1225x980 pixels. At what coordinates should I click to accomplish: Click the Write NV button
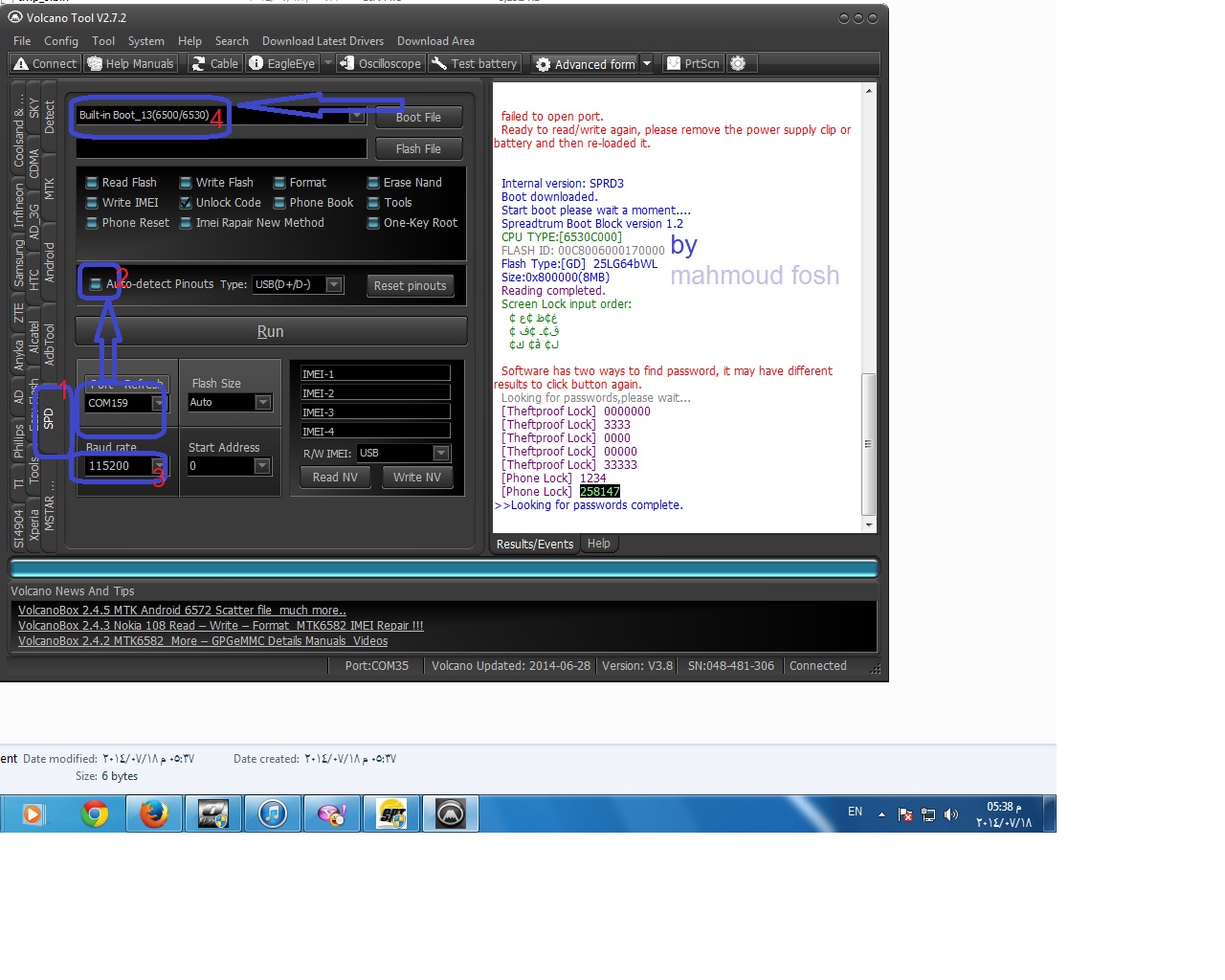coord(417,477)
